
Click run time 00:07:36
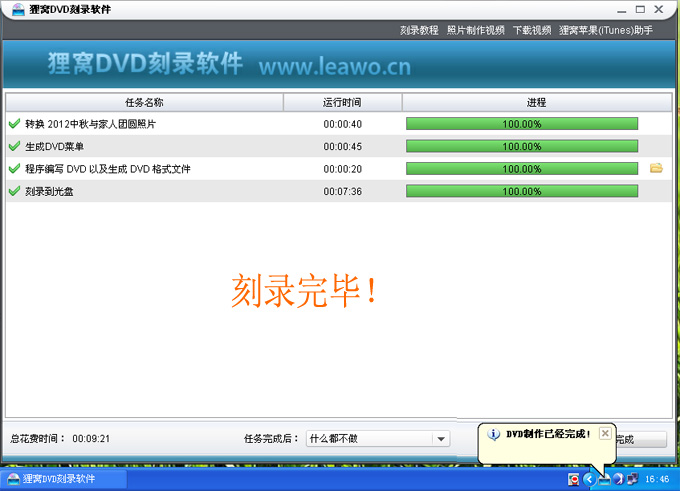click(x=343, y=191)
